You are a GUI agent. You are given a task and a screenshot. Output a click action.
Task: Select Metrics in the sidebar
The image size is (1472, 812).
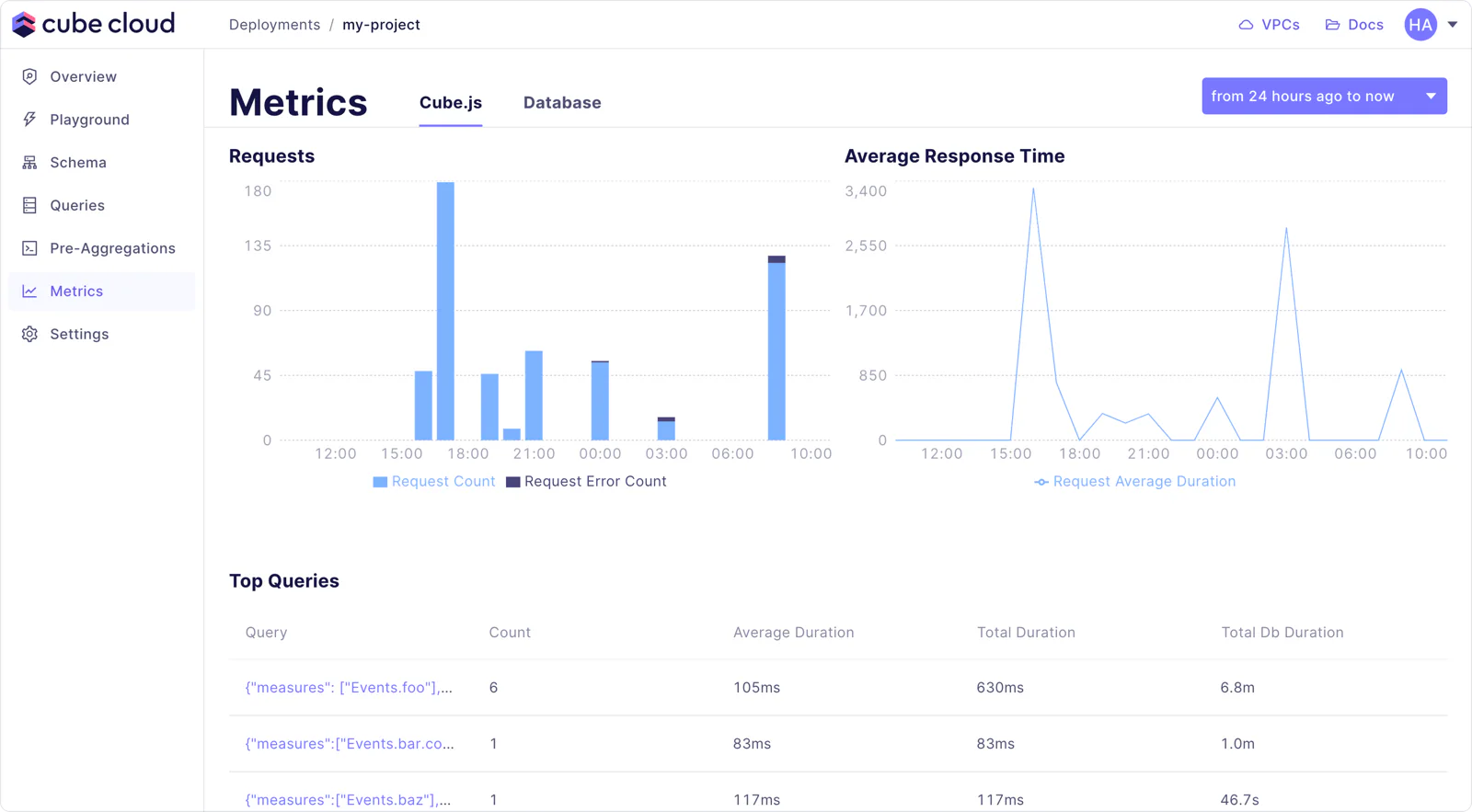tap(101, 292)
